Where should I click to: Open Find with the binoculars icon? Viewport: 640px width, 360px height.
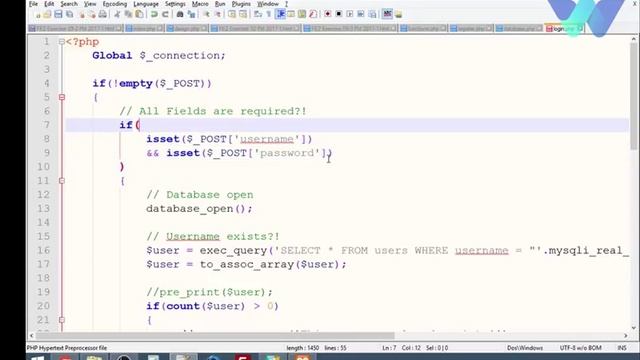tap(180, 14)
